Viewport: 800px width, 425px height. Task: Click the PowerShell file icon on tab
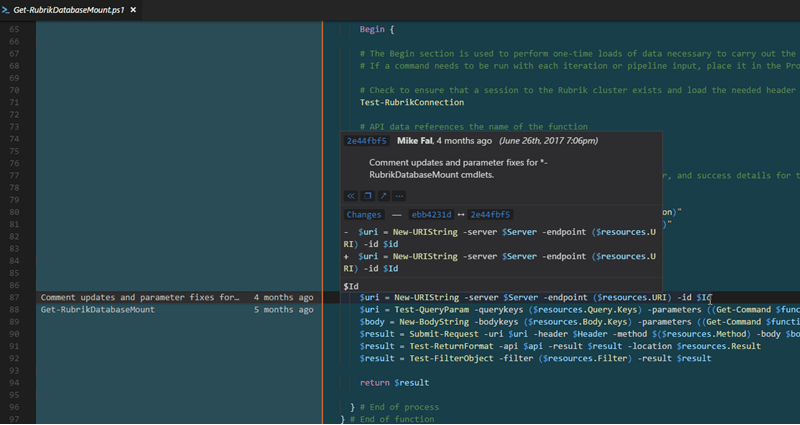(8, 10)
